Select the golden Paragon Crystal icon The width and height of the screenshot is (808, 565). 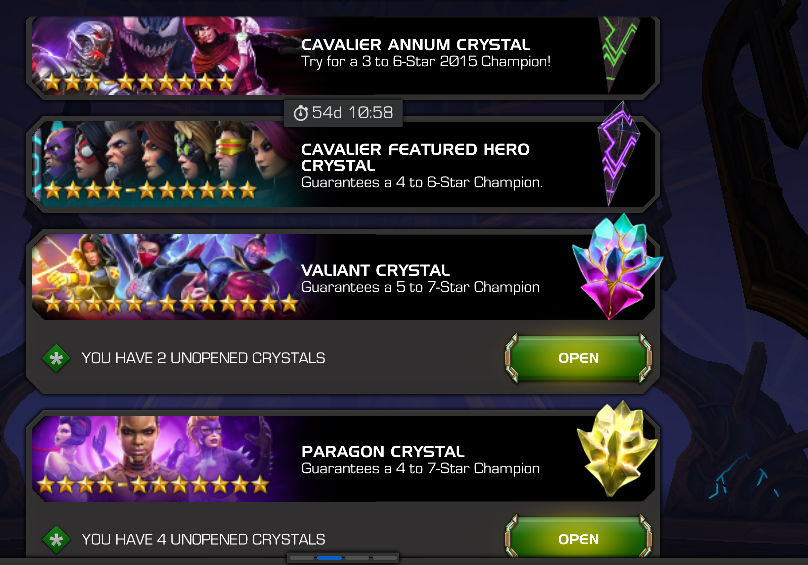[617, 448]
